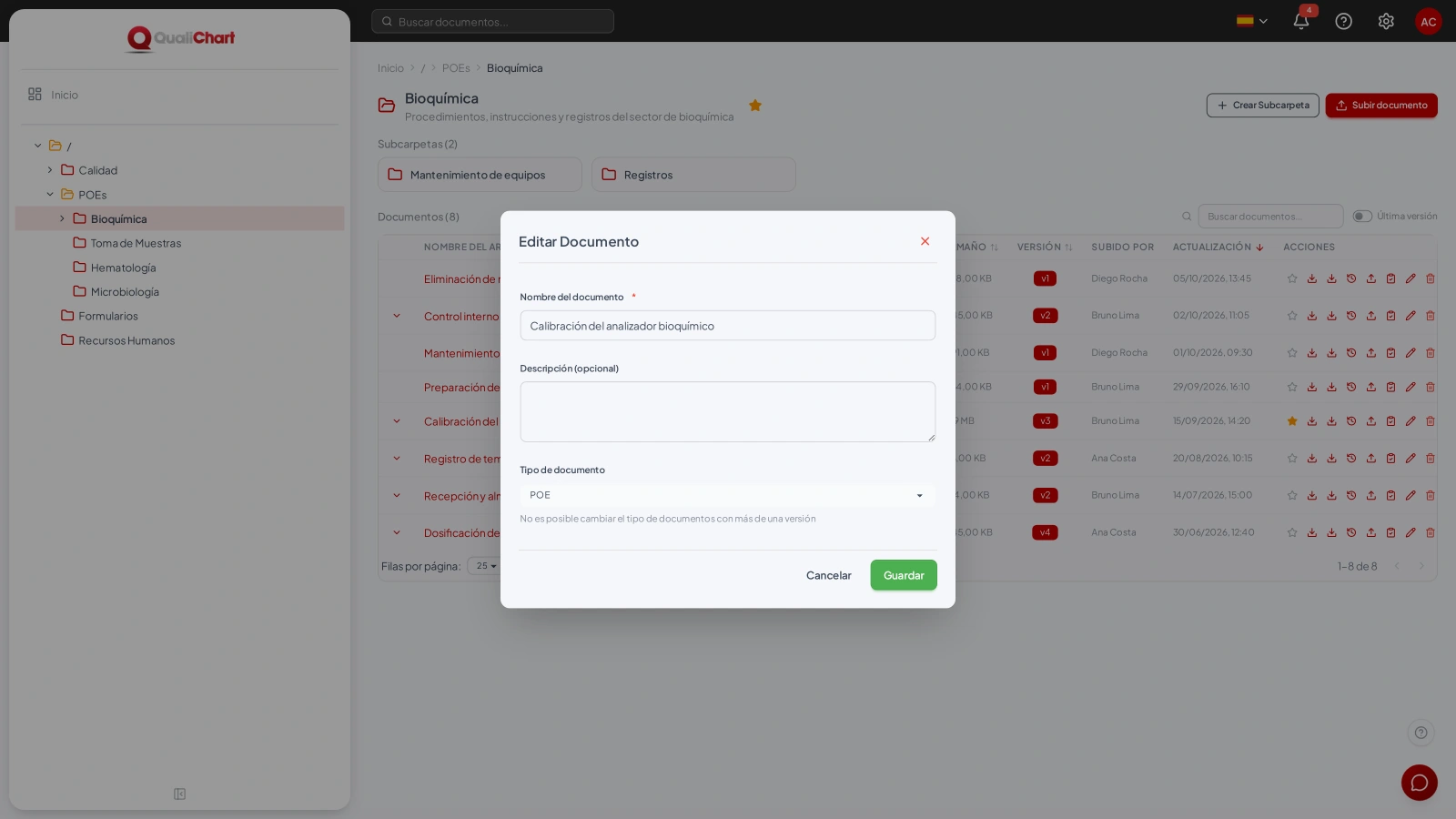The image size is (1456, 819).
Task: Unstar the Bioquímica folder favorite
Action: tap(755, 106)
